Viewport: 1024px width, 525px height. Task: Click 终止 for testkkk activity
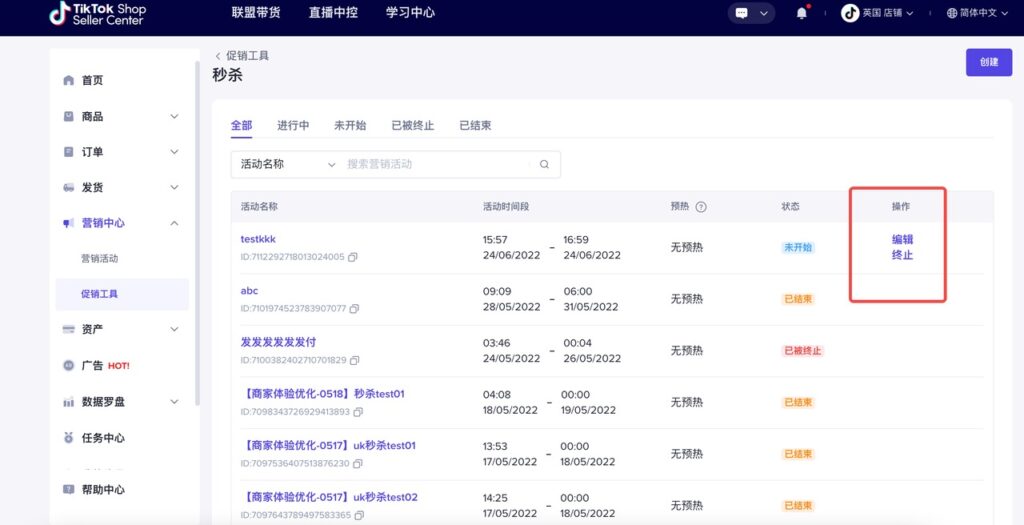[903, 255]
